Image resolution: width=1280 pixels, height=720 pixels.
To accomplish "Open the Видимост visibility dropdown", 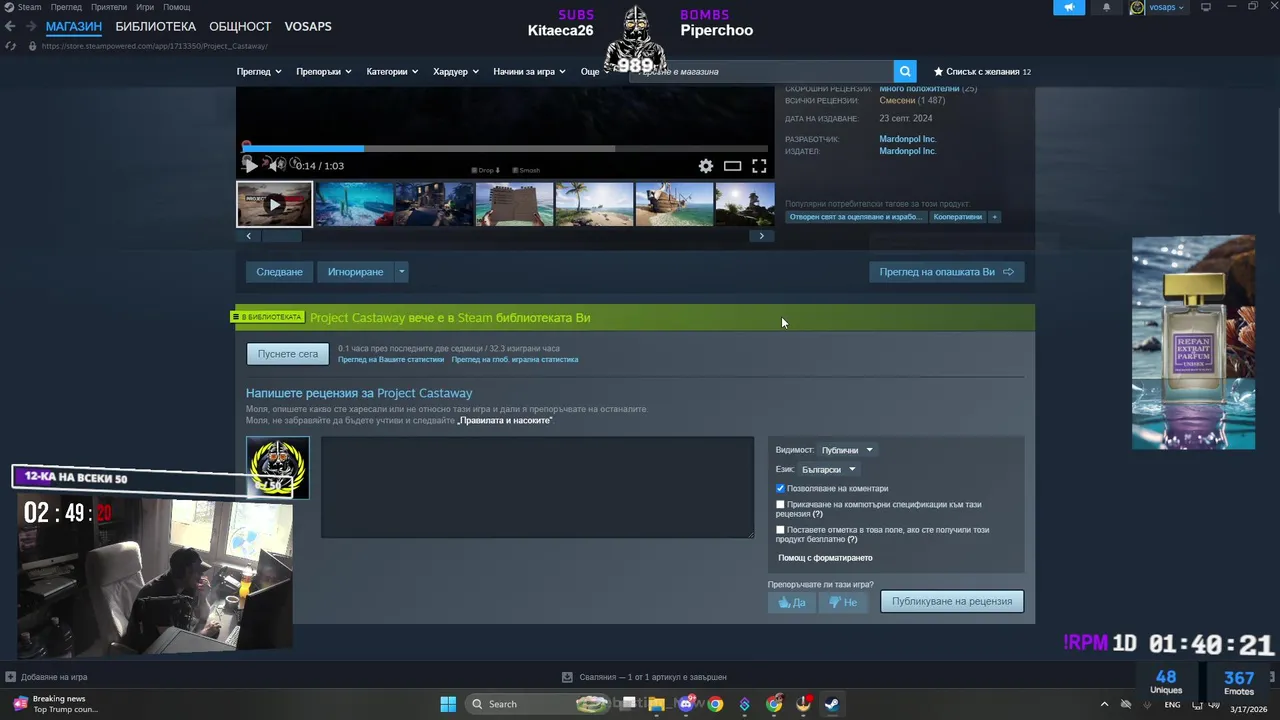I will click(x=846, y=450).
